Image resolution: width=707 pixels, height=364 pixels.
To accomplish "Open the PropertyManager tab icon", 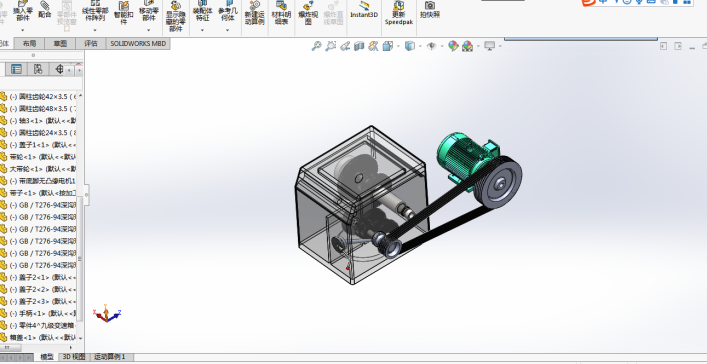I will click(x=16, y=69).
